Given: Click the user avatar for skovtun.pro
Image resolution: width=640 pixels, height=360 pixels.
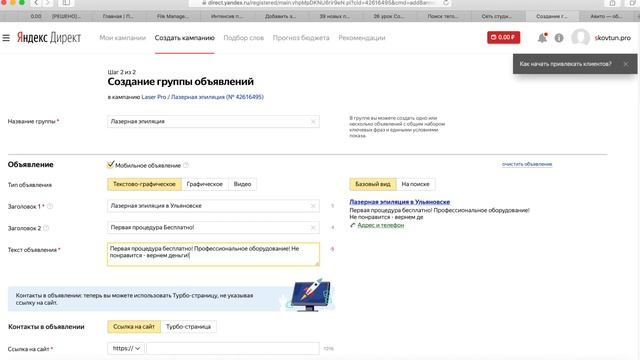Looking at the screenshot, I should [x=580, y=38].
